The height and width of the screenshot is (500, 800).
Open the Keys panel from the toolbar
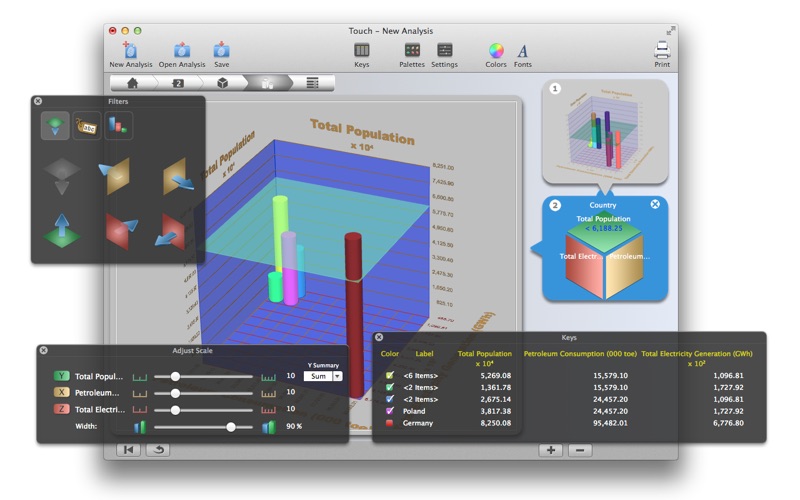[x=362, y=55]
